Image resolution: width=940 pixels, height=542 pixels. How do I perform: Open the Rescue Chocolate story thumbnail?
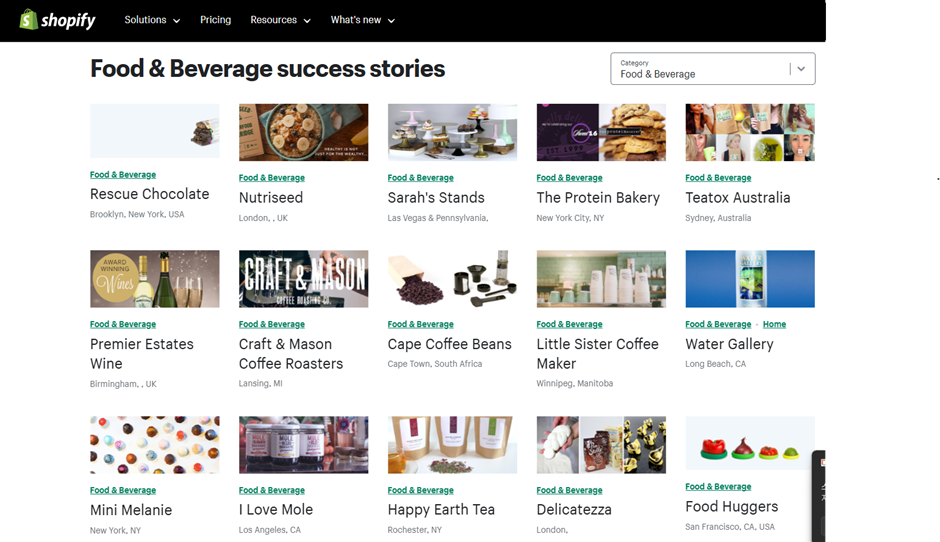(x=155, y=131)
